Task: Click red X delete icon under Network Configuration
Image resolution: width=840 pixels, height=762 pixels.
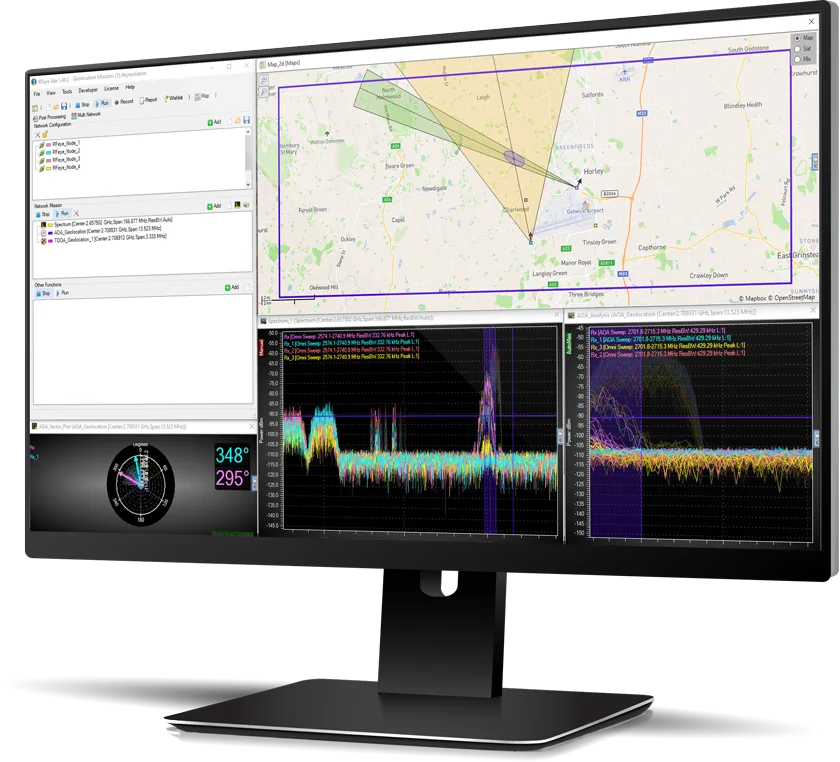Action: pyautogui.click(x=38, y=135)
